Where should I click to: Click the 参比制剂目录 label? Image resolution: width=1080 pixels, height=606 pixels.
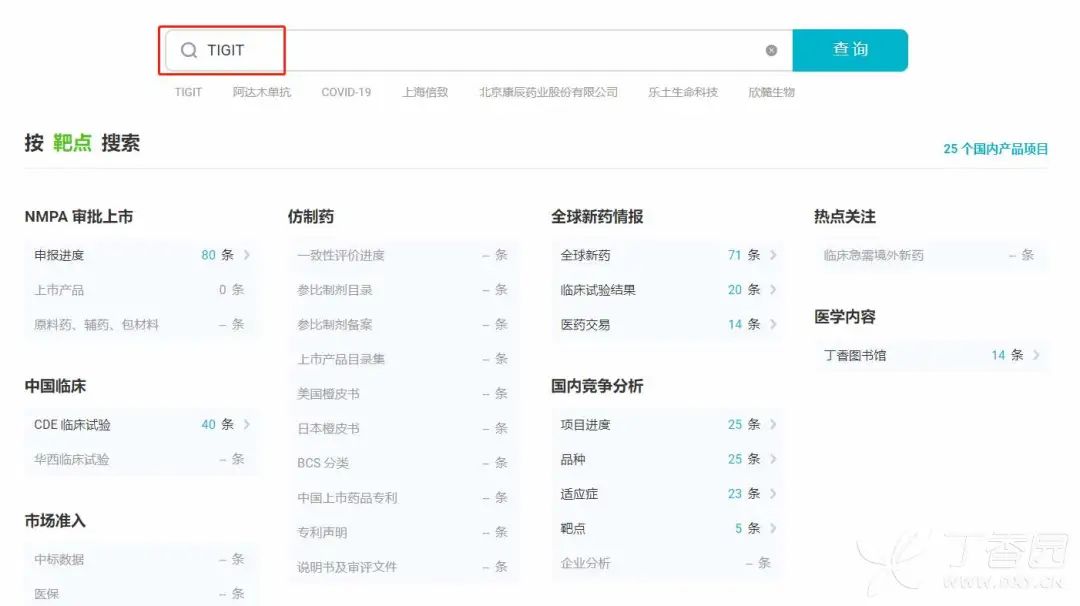pyautogui.click(x=335, y=290)
